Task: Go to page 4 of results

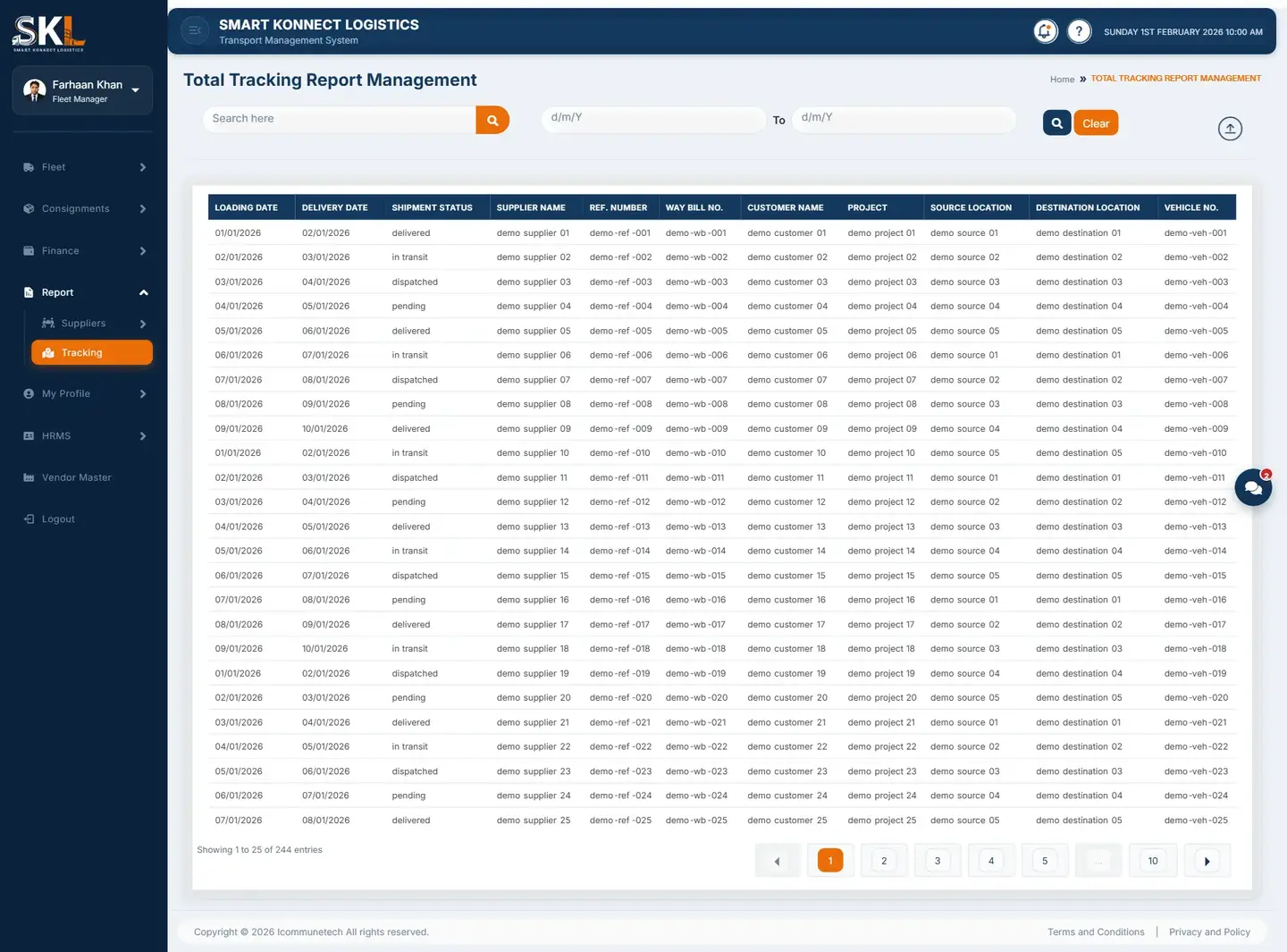Action: coord(991,861)
